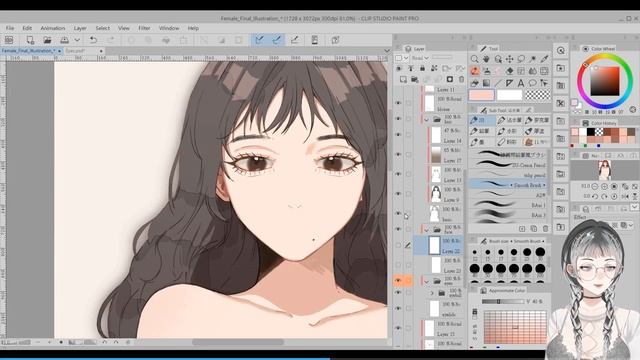
Task: Choose the inky pencil sub tool
Action: click(507, 175)
